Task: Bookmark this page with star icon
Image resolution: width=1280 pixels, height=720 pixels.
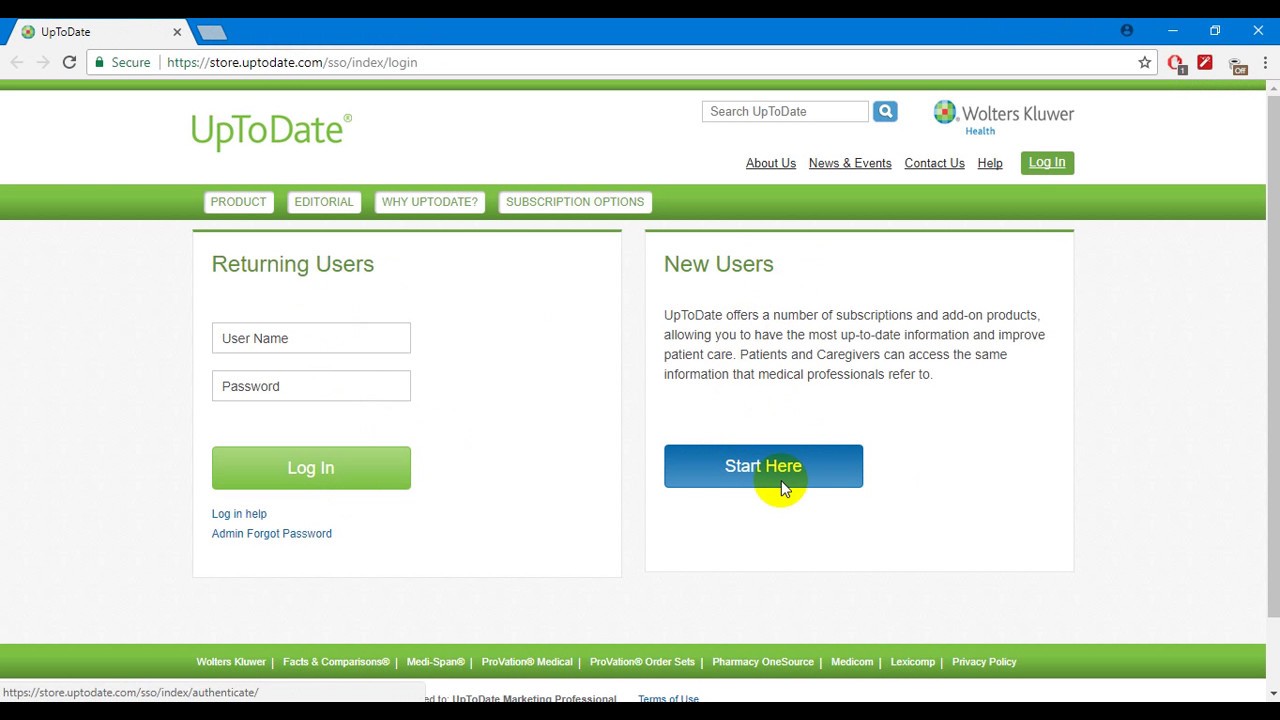Action: tap(1145, 62)
